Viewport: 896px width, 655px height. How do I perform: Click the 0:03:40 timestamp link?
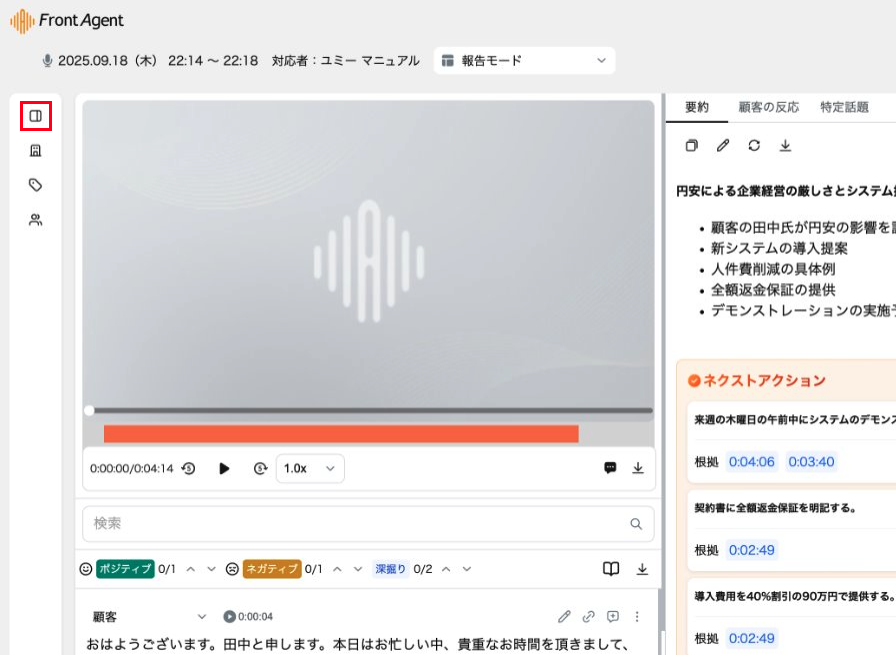click(x=810, y=462)
